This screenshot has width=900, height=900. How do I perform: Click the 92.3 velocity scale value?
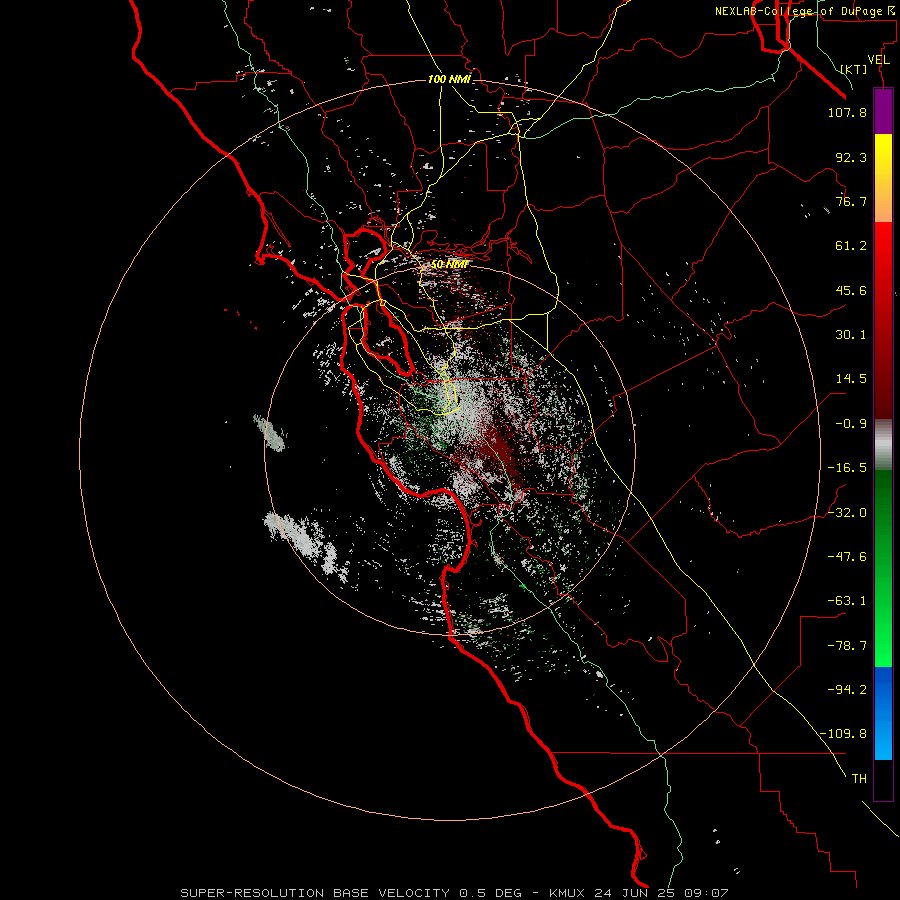point(851,157)
